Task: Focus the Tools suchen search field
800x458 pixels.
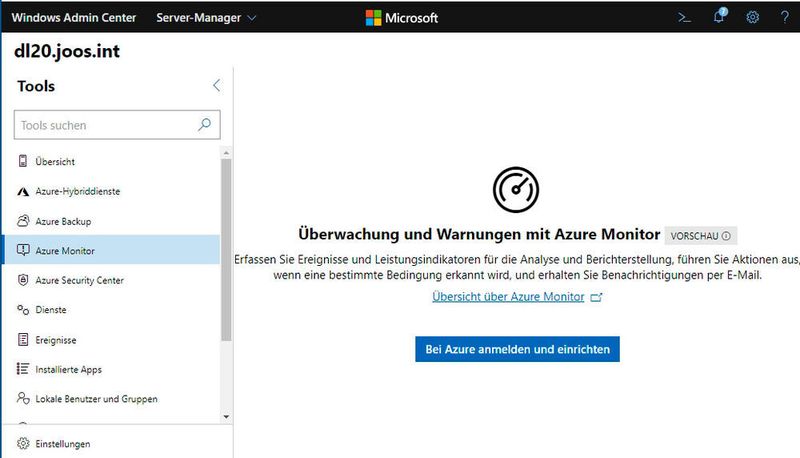Action: pyautogui.click(x=117, y=124)
